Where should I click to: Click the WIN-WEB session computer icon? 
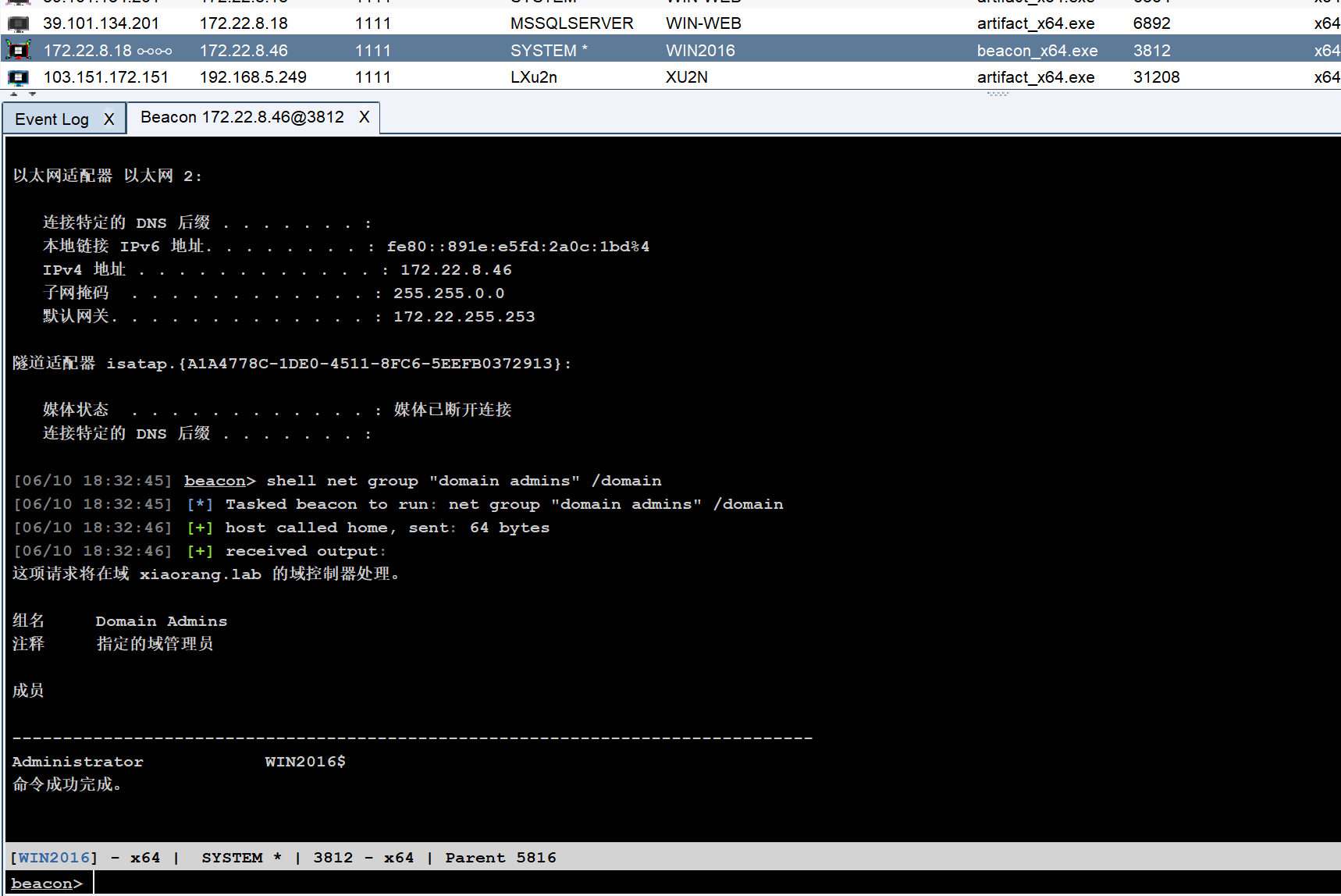tap(18, 24)
